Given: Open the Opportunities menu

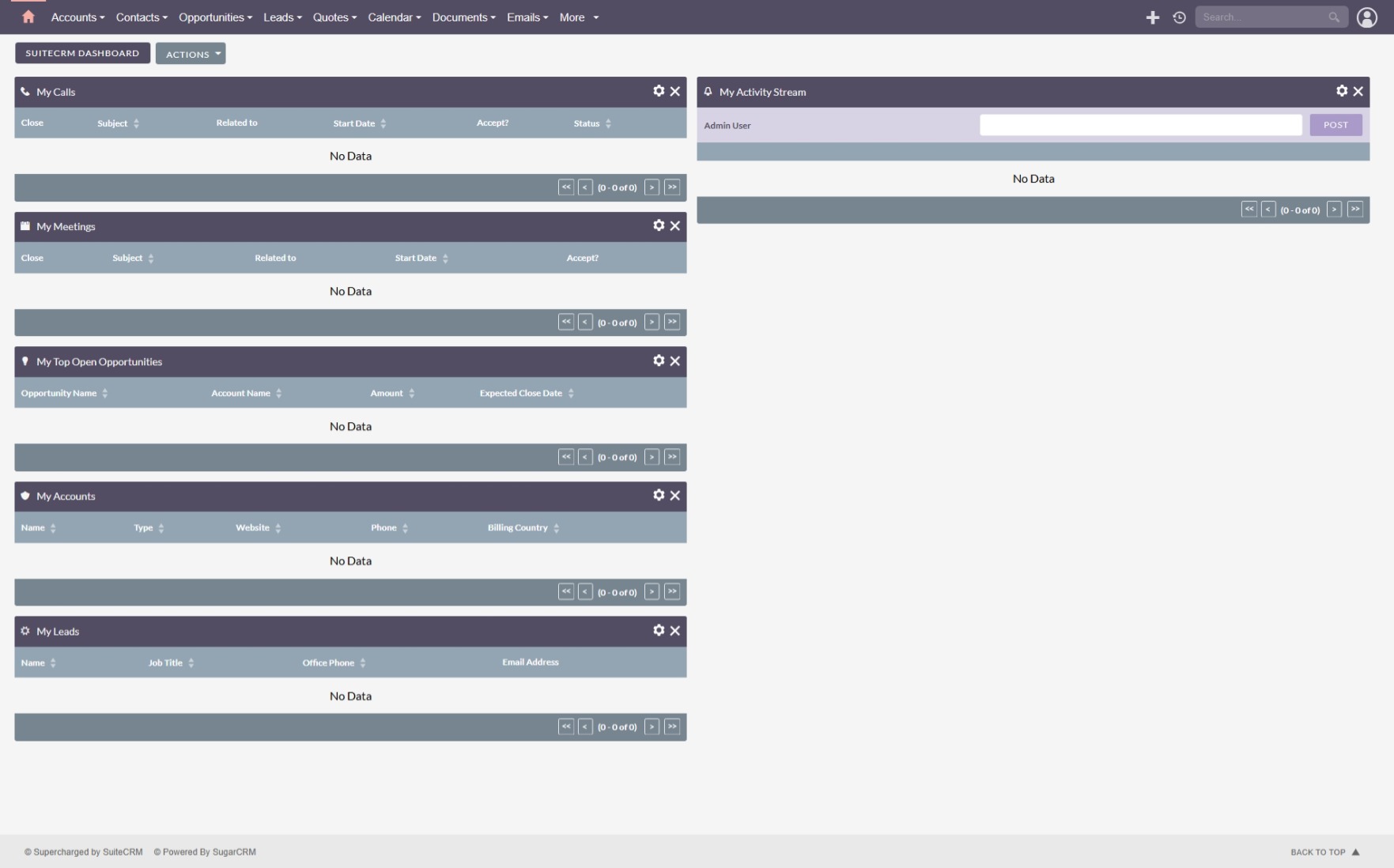Looking at the screenshot, I should (215, 17).
